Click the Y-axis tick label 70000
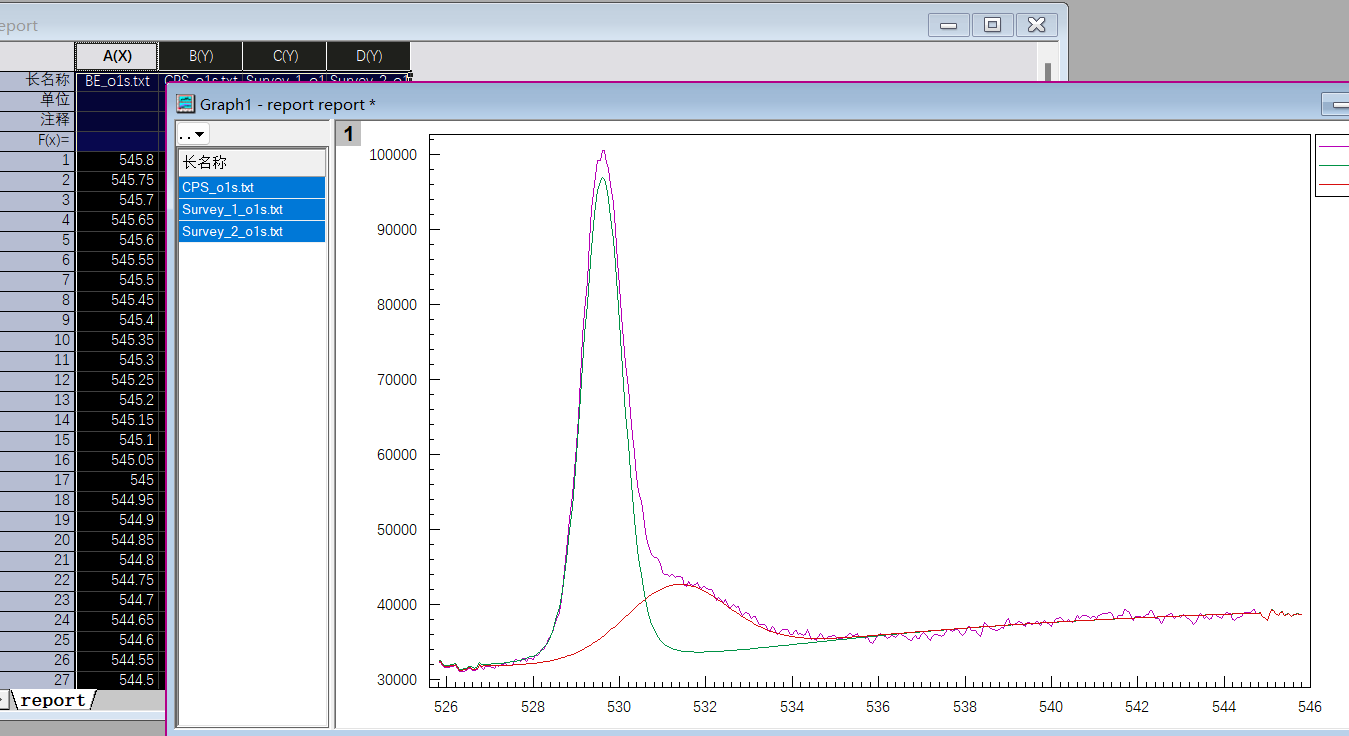Image resolution: width=1349 pixels, height=736 pixels. pos(395,379)
